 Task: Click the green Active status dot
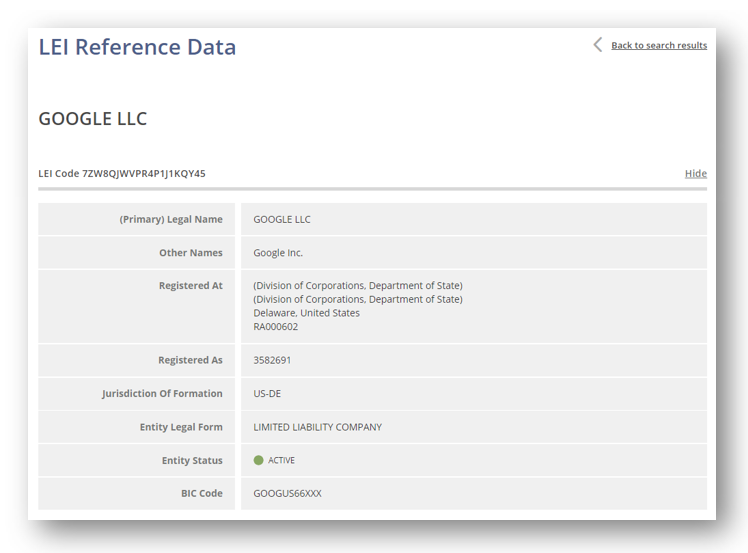click(x=259, y=460)
